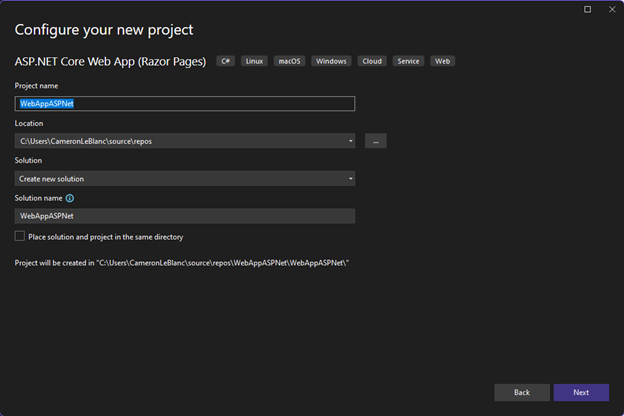This screenshot has width=624, height=416.
Task: Select the Cloud project type tag
Action: [x=372, y=61]
